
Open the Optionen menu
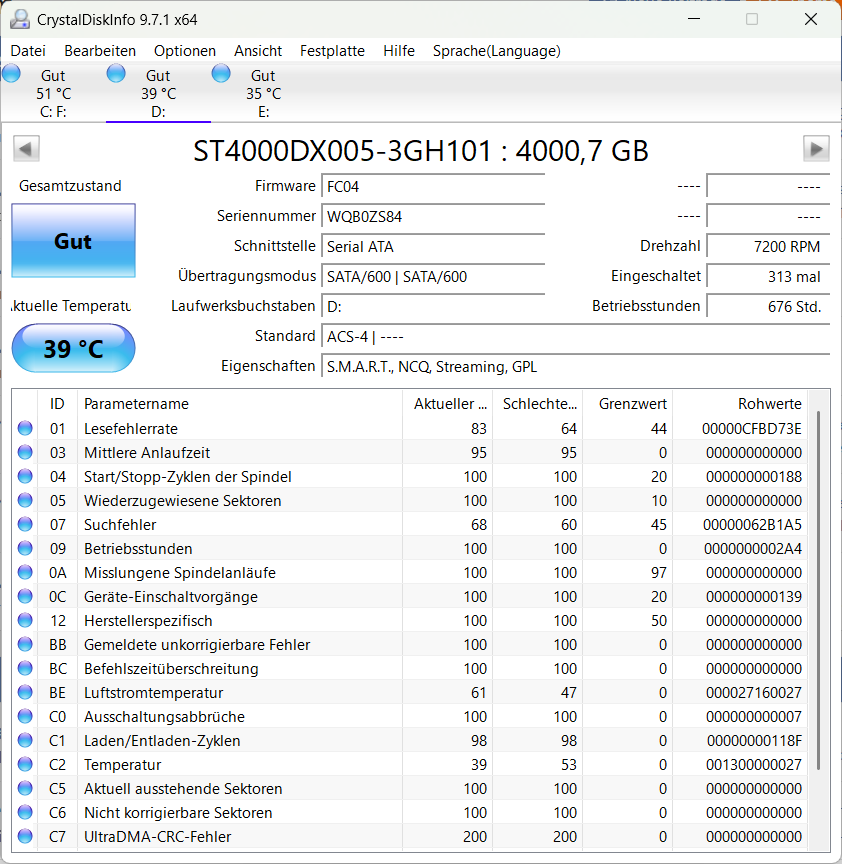tap(185, 51)
